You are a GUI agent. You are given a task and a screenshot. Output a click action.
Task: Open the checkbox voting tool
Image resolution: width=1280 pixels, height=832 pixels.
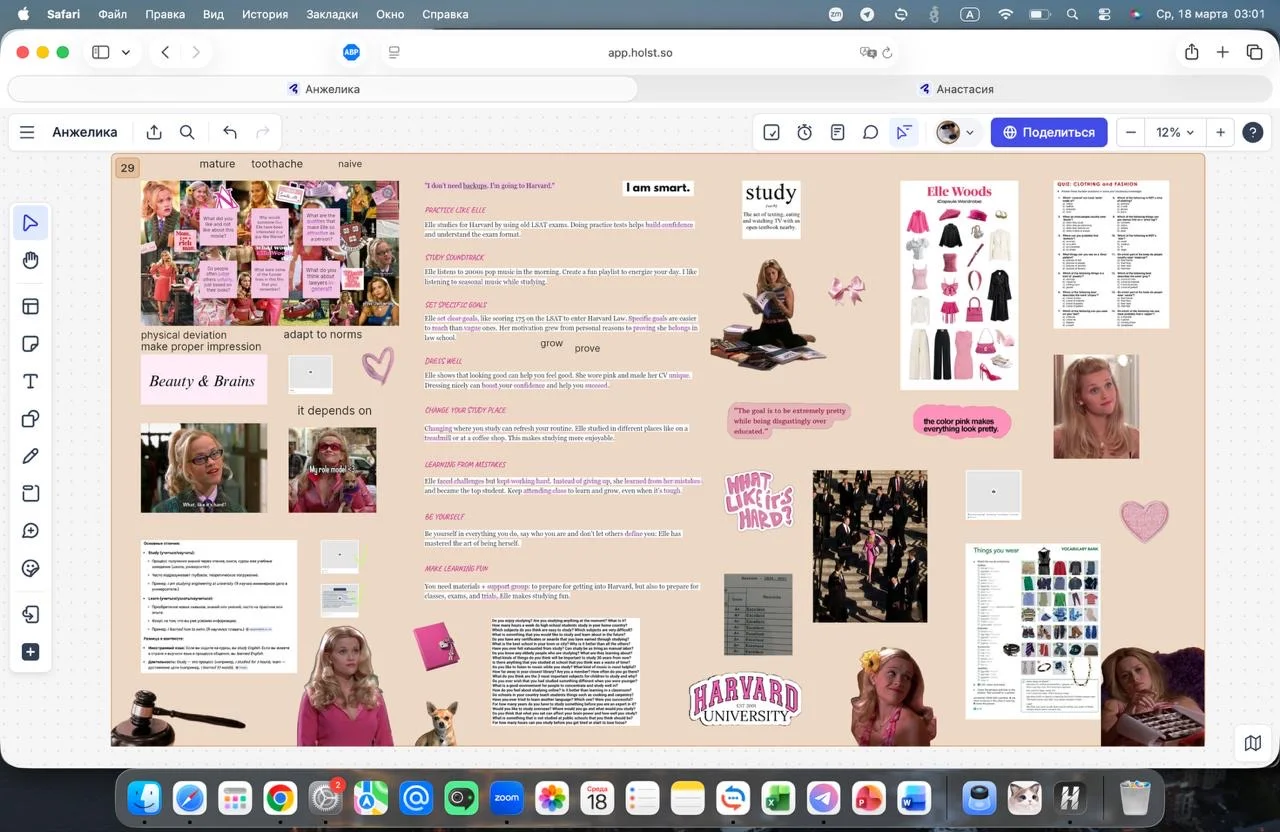click(x=771, y=132)
